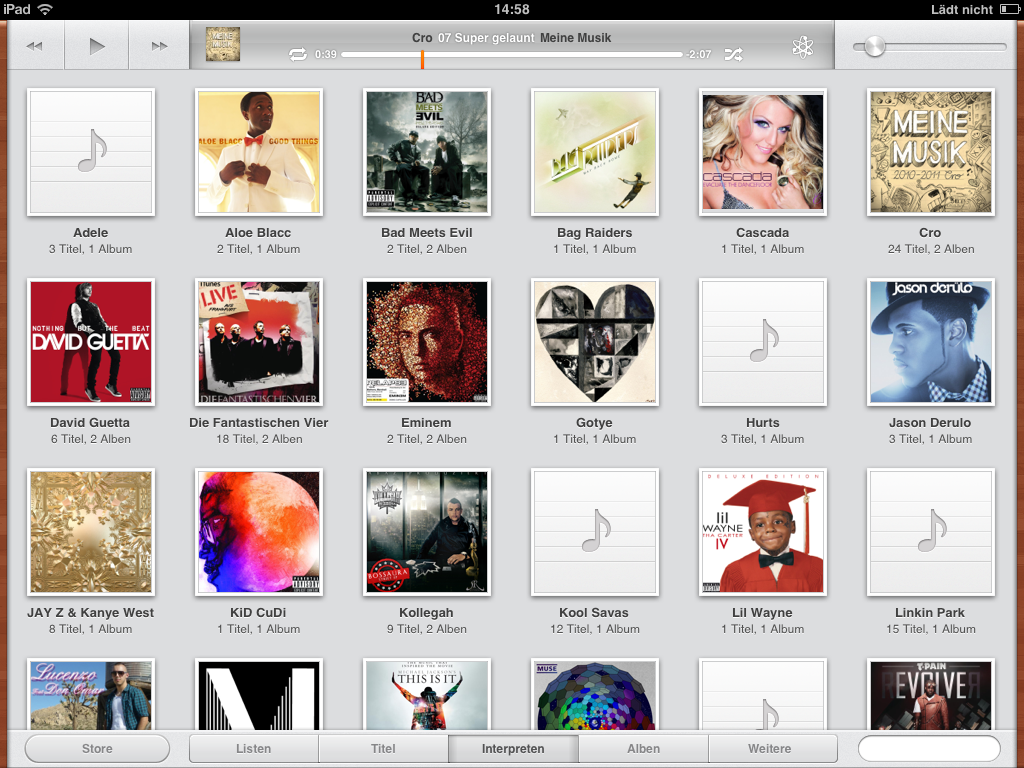Open the Cascada album cover
The image size is (1024, 768).
pos(763,152)
